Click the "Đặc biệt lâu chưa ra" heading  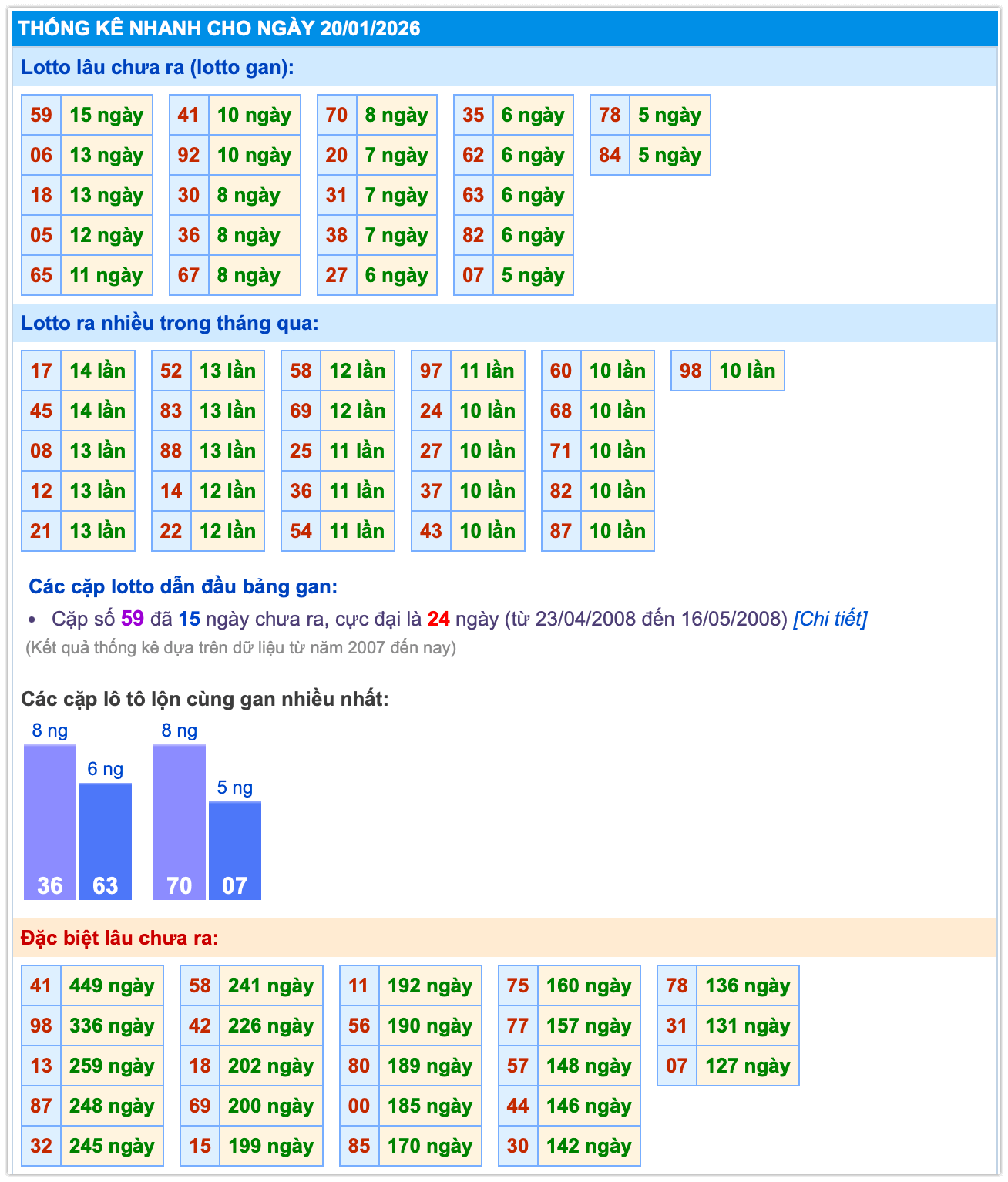coord(119,938)
